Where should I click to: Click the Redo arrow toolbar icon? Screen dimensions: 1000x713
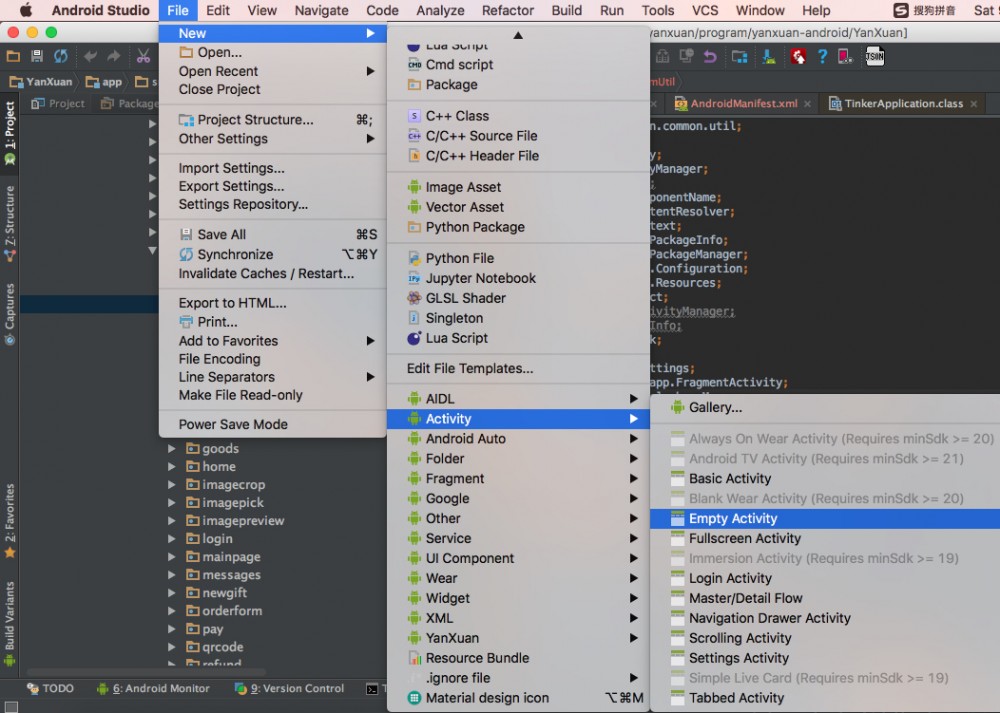tap(114, 56)
